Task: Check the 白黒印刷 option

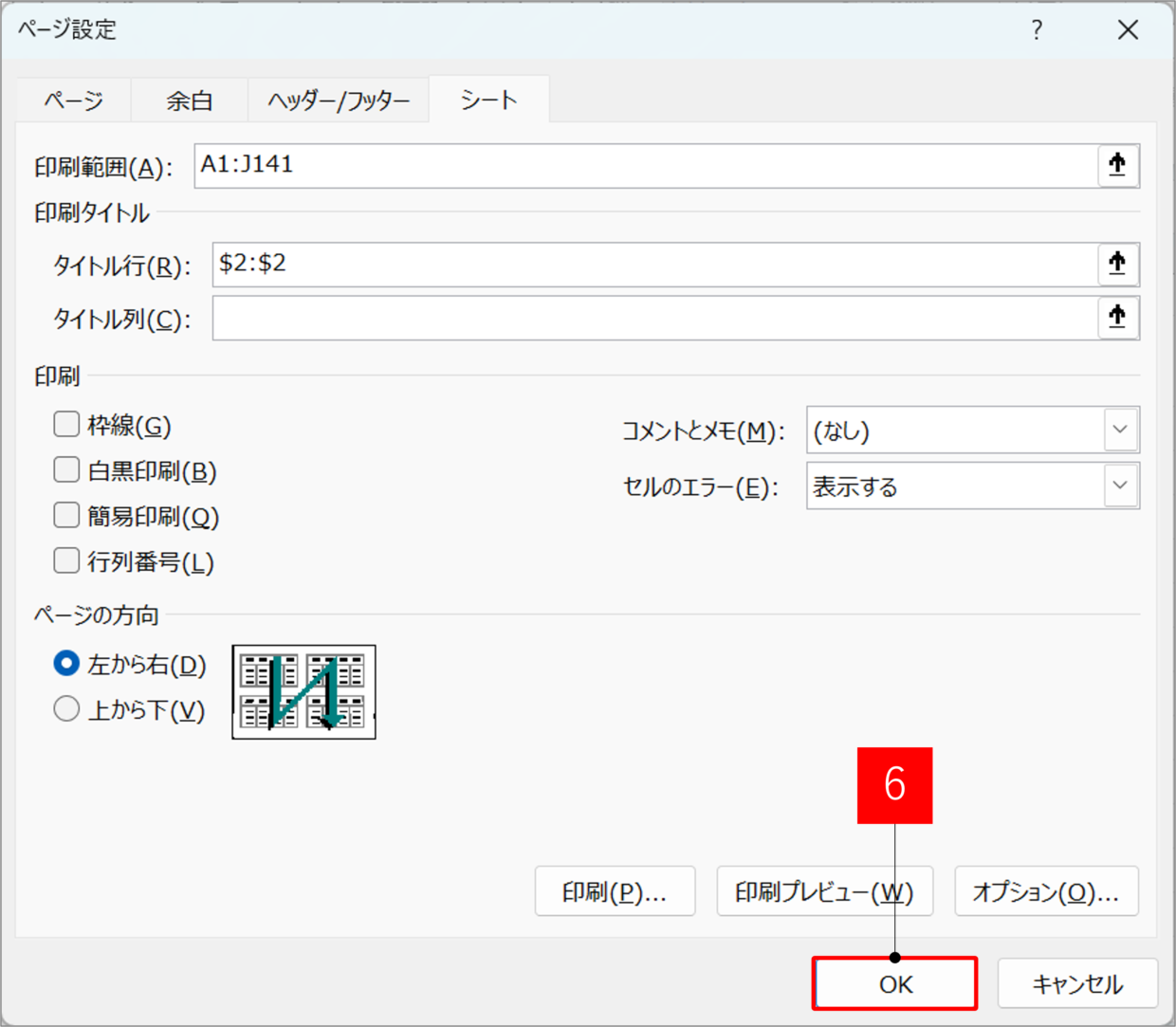Action: click(66, 469)
